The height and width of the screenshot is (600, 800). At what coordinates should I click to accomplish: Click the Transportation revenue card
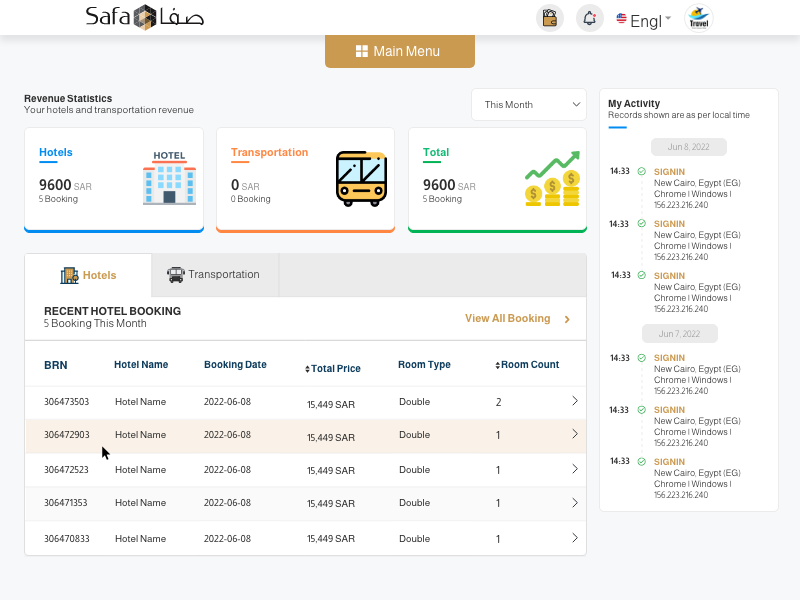point(305,179)
